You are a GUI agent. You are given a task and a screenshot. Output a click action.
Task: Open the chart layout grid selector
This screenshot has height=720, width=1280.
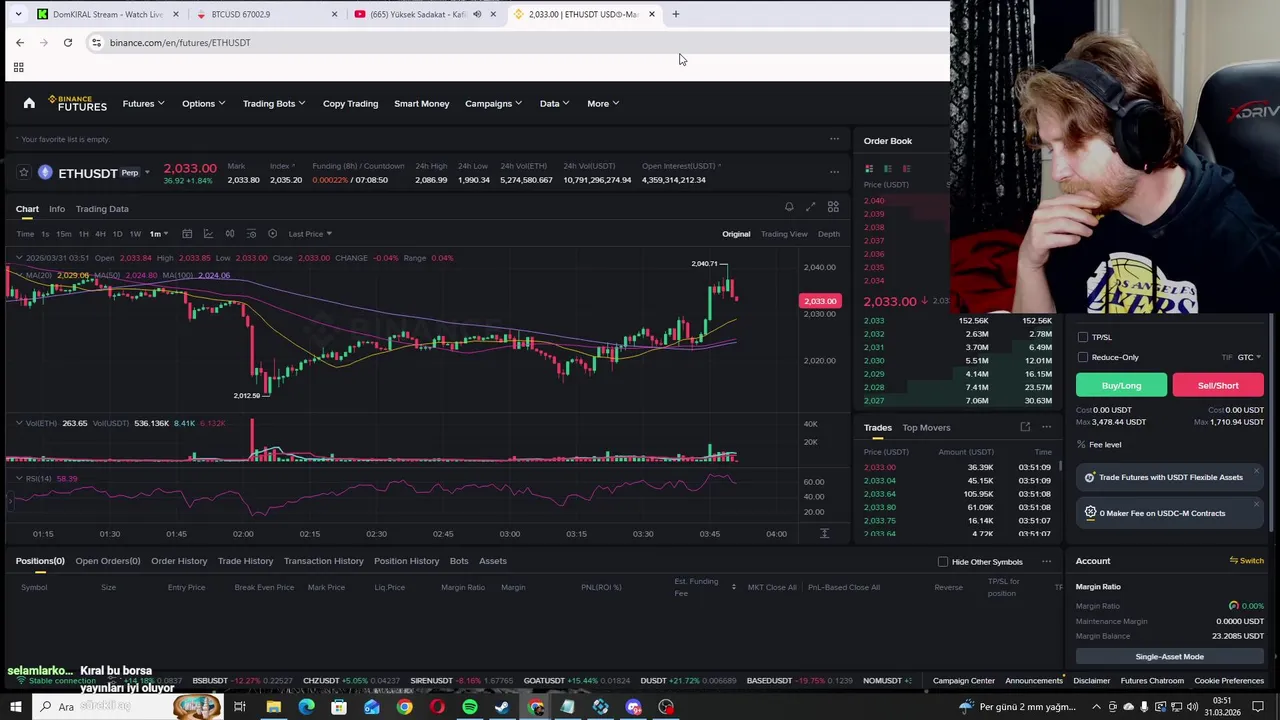pos(833,207)
